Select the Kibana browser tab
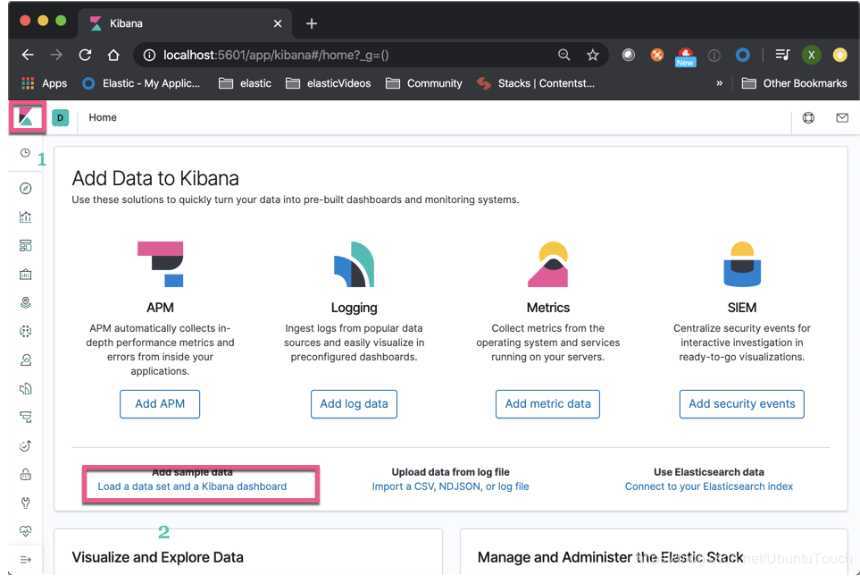 (x=184, y=23)
